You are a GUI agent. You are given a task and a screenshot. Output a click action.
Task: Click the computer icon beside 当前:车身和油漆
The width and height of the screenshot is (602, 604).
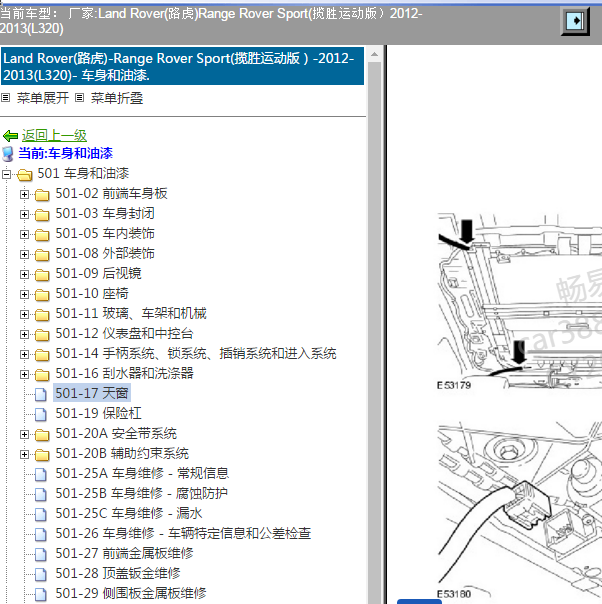[x=8, y=154]
